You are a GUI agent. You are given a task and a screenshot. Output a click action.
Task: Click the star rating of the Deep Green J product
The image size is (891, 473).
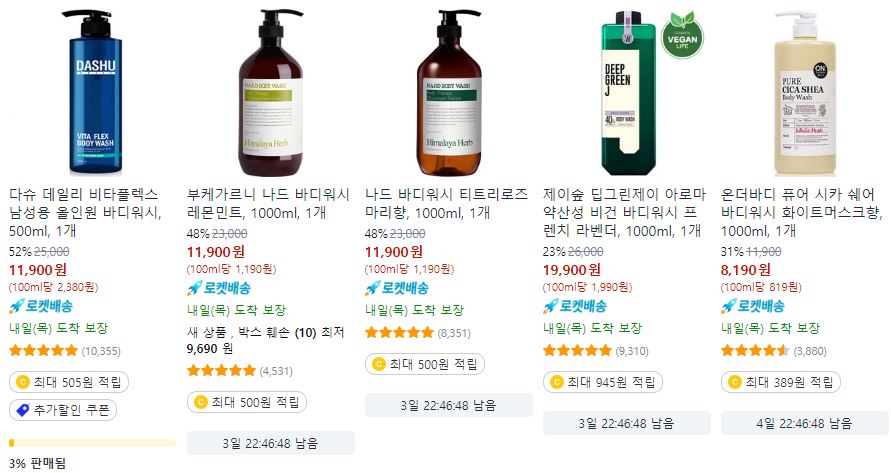577,351
